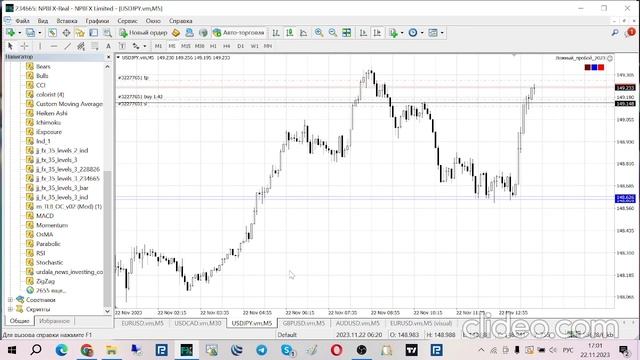This screenshot has width=640, height=360.
Task: Select the Fibonacci Retracement tool
Action: (95, 46)
